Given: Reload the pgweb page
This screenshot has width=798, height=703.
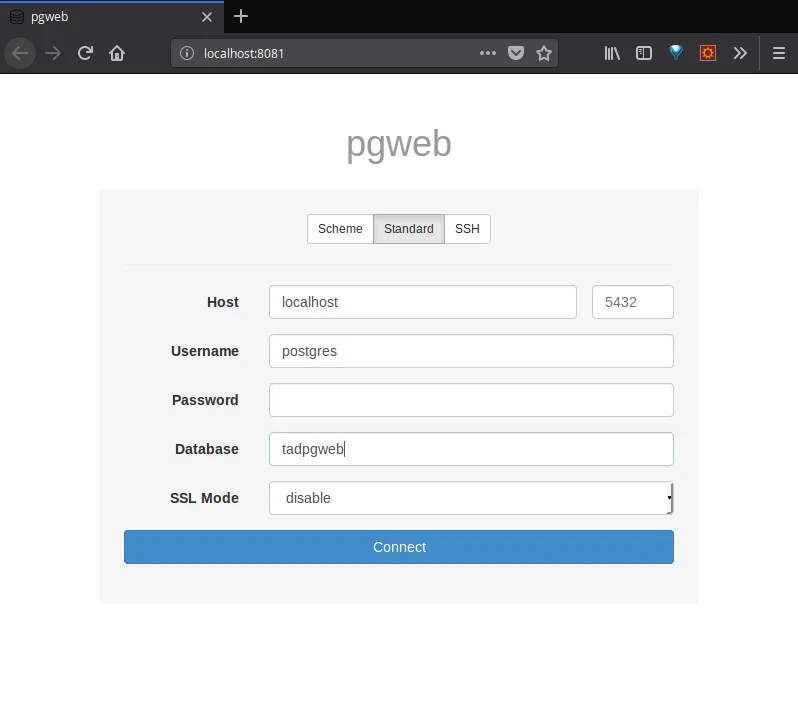Looking at the screenshot, I should tap(85, 53).
